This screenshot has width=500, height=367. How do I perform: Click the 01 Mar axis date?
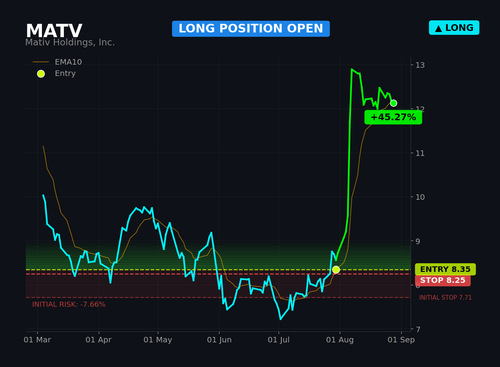coord(37,340)
